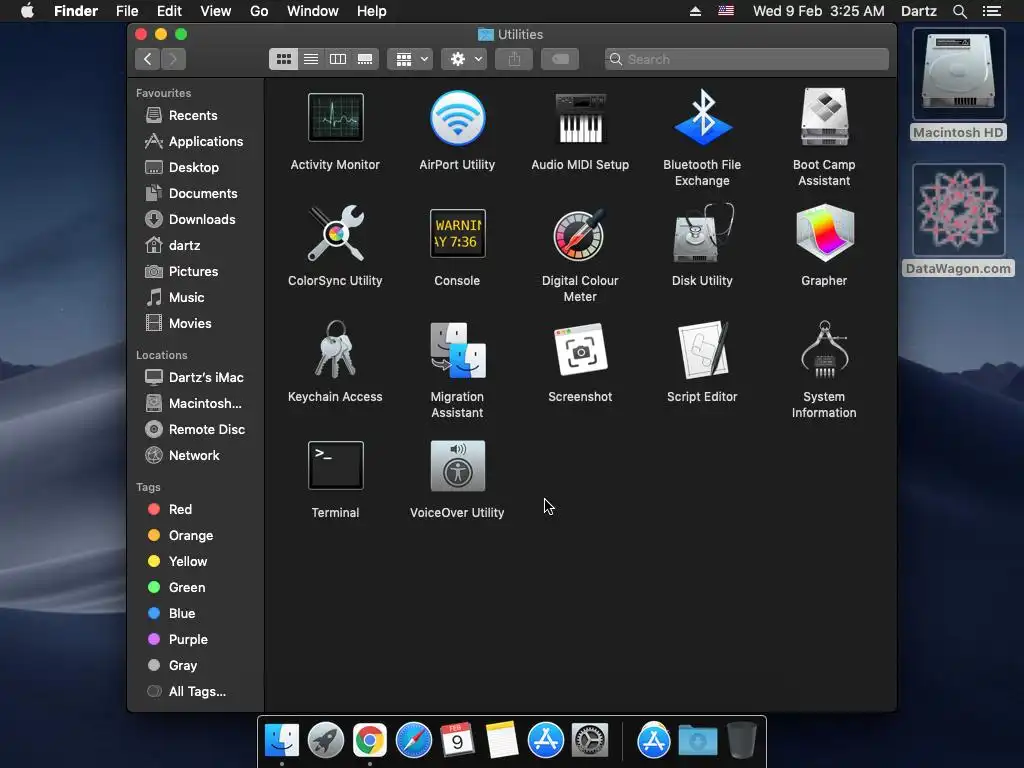Open the gear action menu
Screen dimensions: 1024x768
[x=464, y=59]
